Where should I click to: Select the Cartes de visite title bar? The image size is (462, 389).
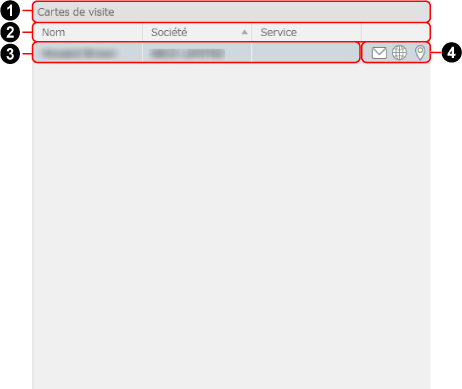(x=231, y=12)
